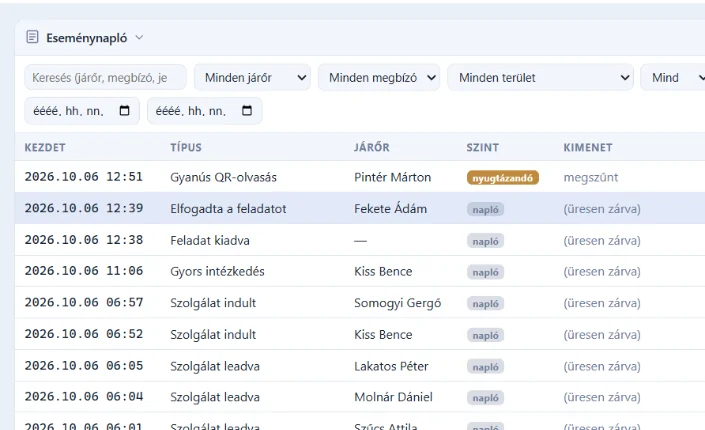Sort by TÍPUS column header
705x430 pixels.
(186, 148)
